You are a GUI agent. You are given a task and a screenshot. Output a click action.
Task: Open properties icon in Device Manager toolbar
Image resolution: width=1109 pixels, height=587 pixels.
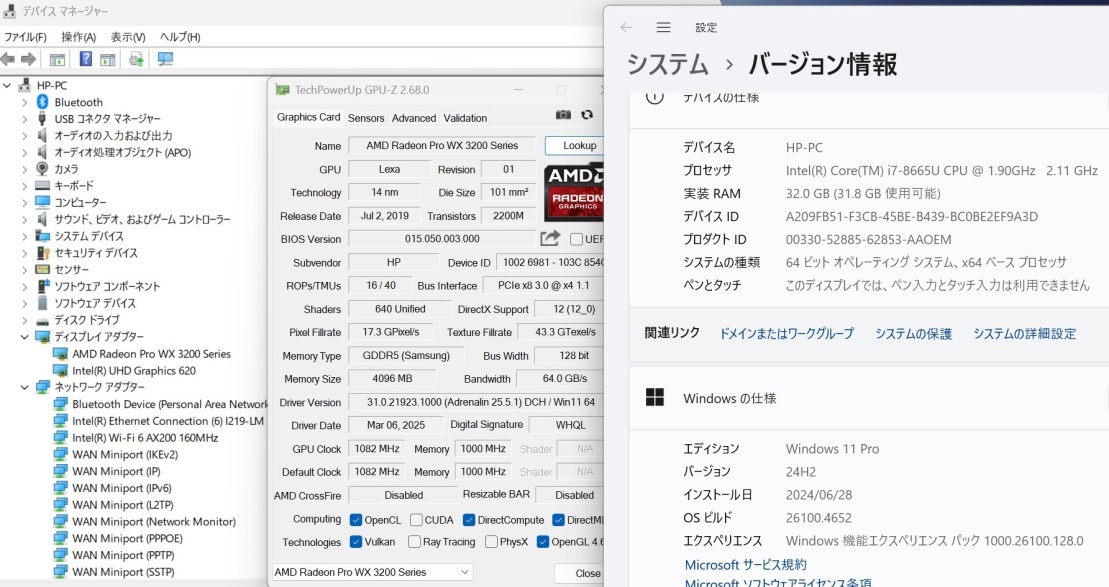click(57, 58)
